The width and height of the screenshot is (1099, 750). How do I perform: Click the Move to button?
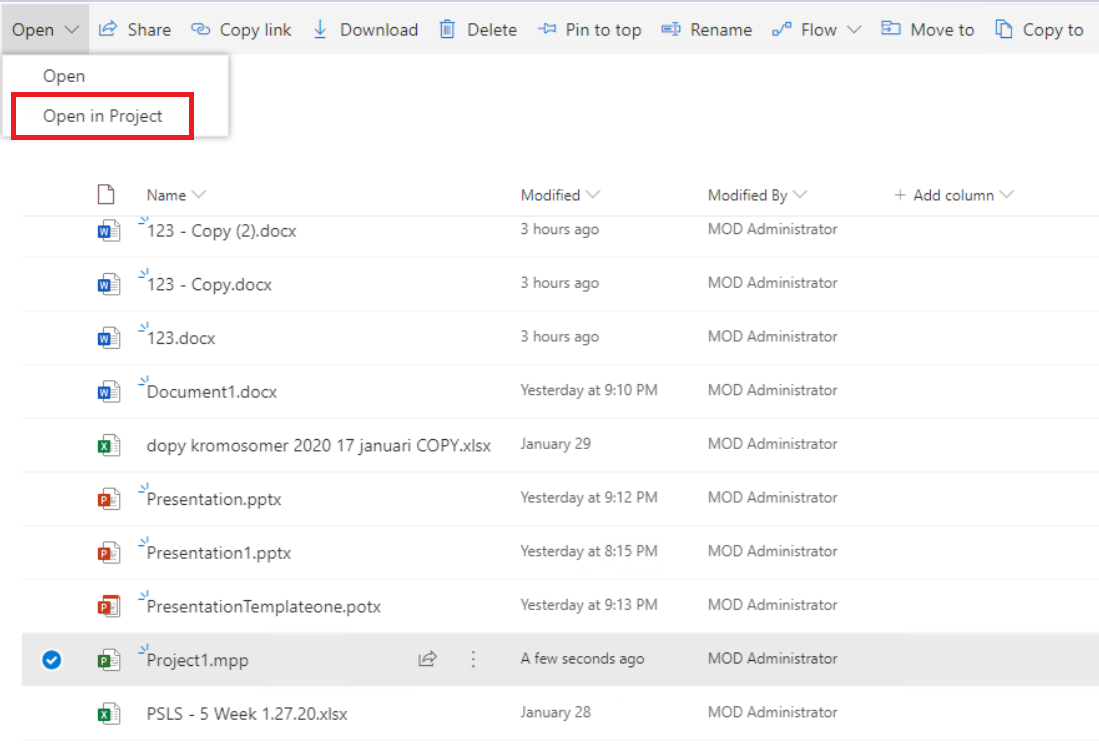[x=928, y=29]
